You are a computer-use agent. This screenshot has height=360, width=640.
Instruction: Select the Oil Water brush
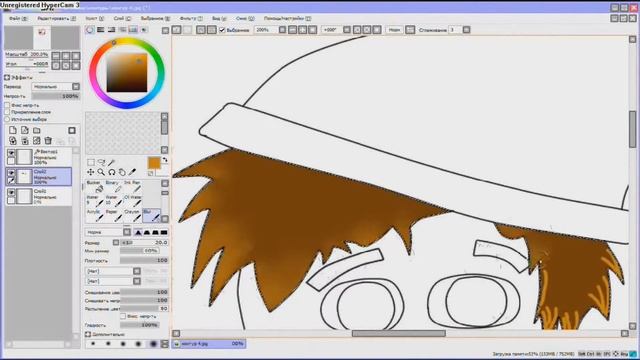pos(132,201)
